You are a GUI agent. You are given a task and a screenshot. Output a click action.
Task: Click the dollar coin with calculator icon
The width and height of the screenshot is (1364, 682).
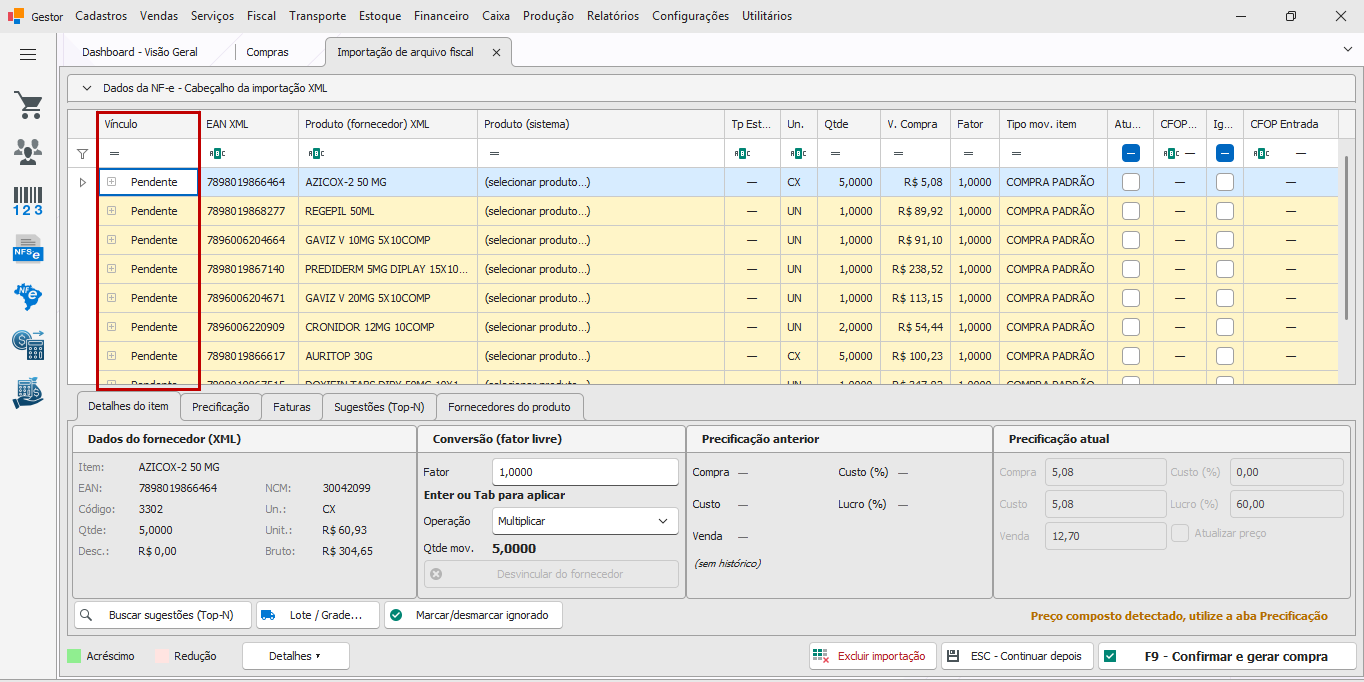tap(28, 344)
